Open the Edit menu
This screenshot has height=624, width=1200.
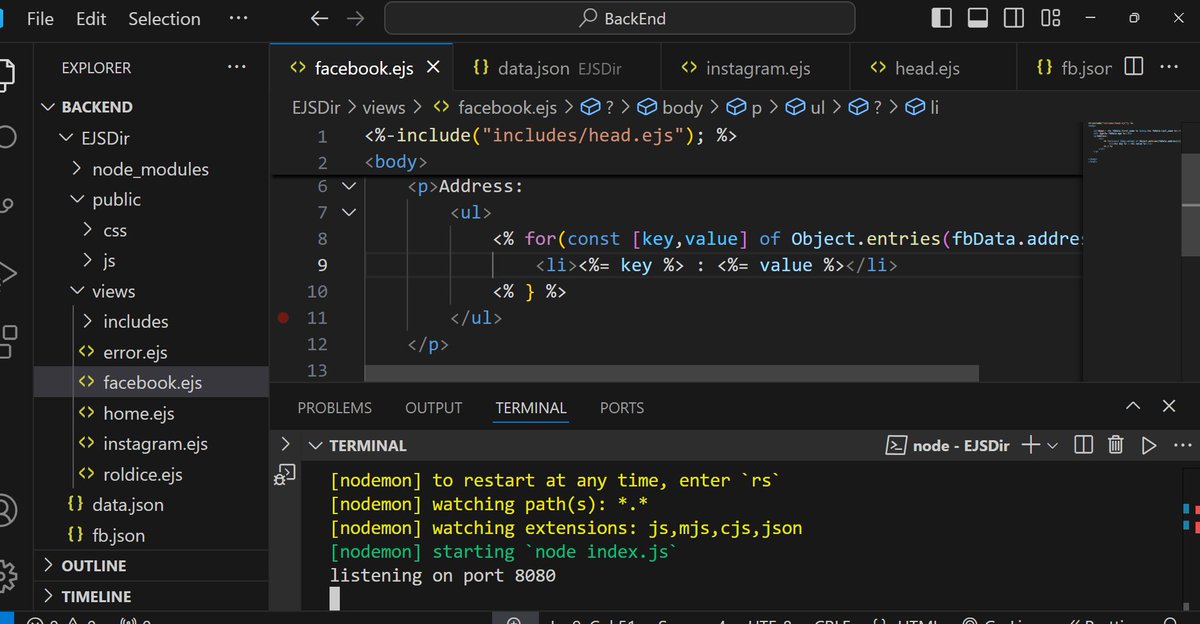click(91, 19)
